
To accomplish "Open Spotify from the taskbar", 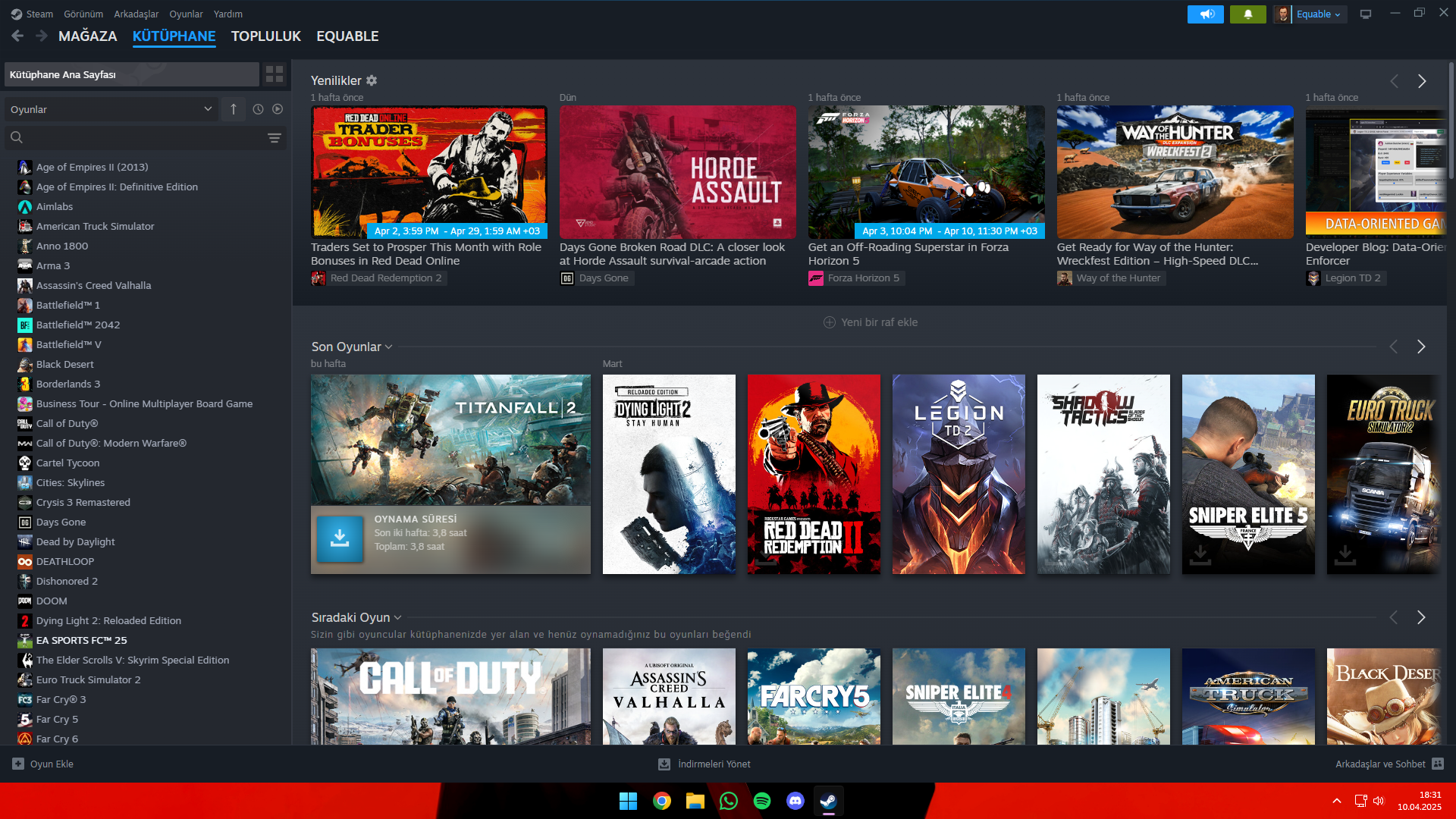I will (x=762, y=801).
